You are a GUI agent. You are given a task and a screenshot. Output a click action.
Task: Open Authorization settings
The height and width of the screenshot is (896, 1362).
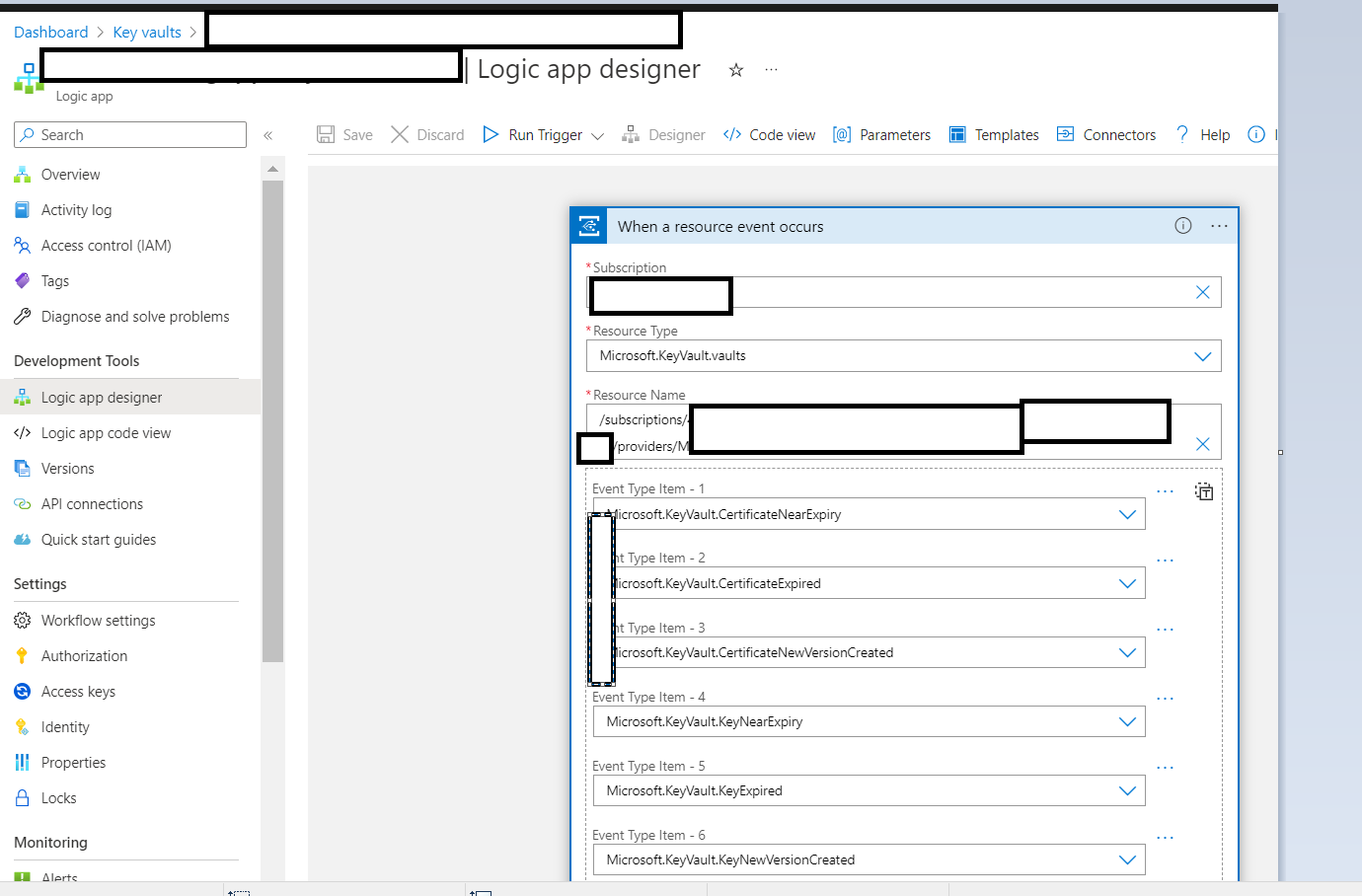84,656
